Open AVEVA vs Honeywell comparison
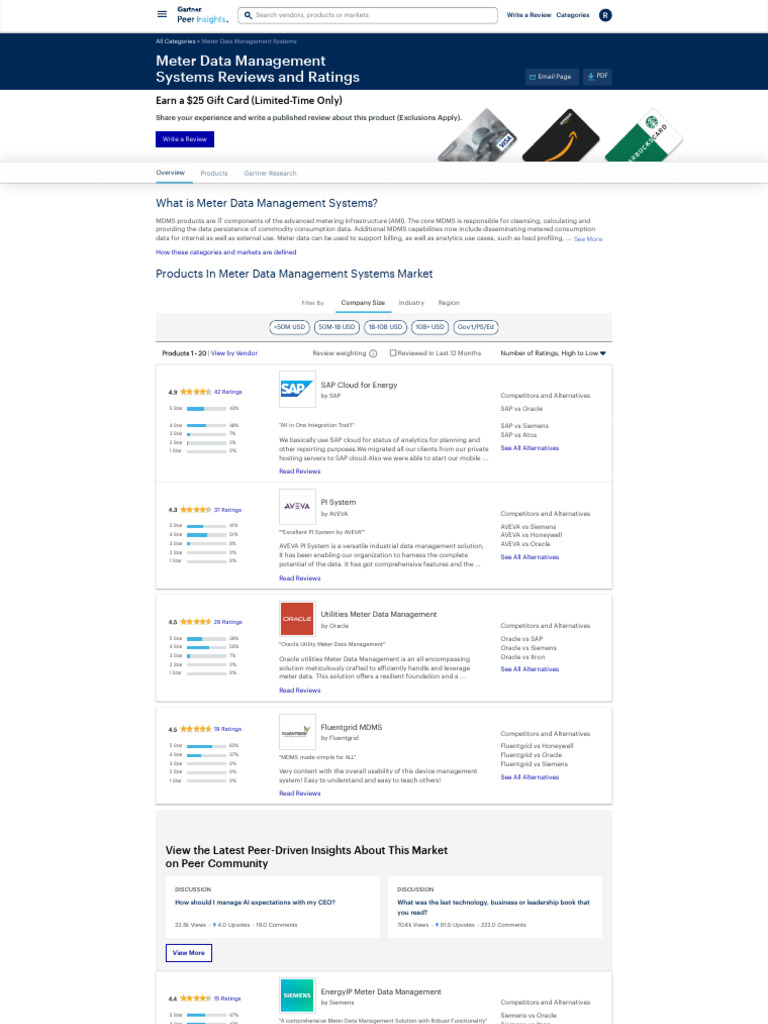Image resolution: width=768 pixels, height=1024 pixels. 531,535
